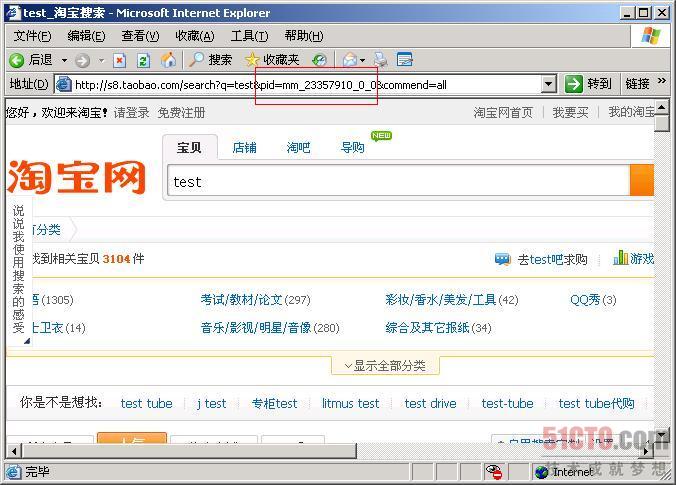
Task: Click the 免费注册 register link
Action: pyautogui.click(x=181, y=113)
